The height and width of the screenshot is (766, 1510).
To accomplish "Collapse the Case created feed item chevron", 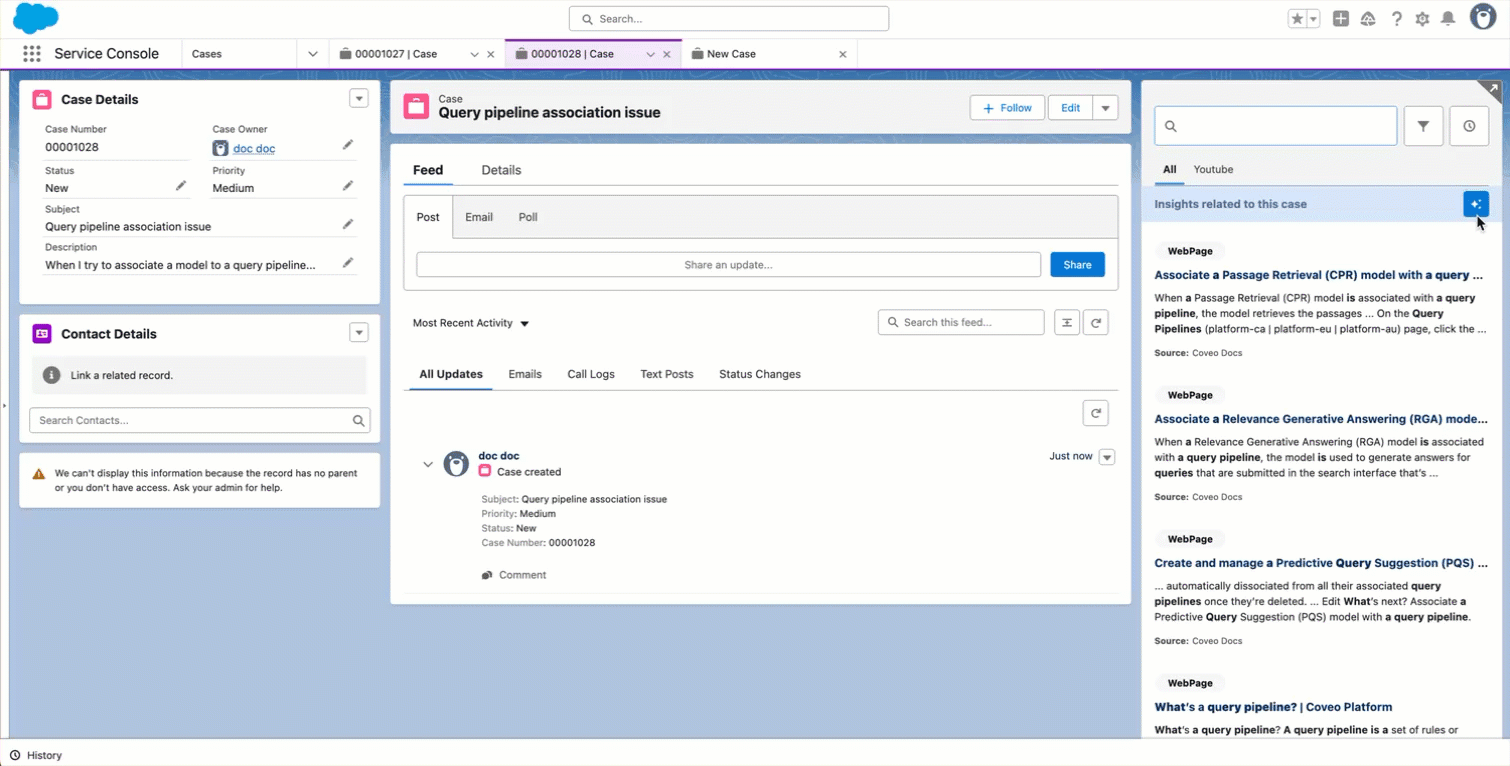I will tap(428, 464).
